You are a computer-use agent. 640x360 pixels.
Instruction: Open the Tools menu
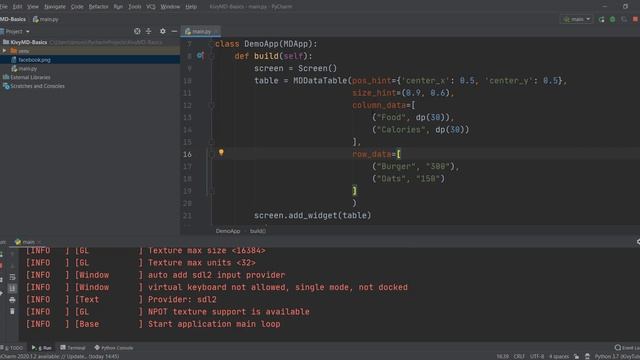coord(134,7)
